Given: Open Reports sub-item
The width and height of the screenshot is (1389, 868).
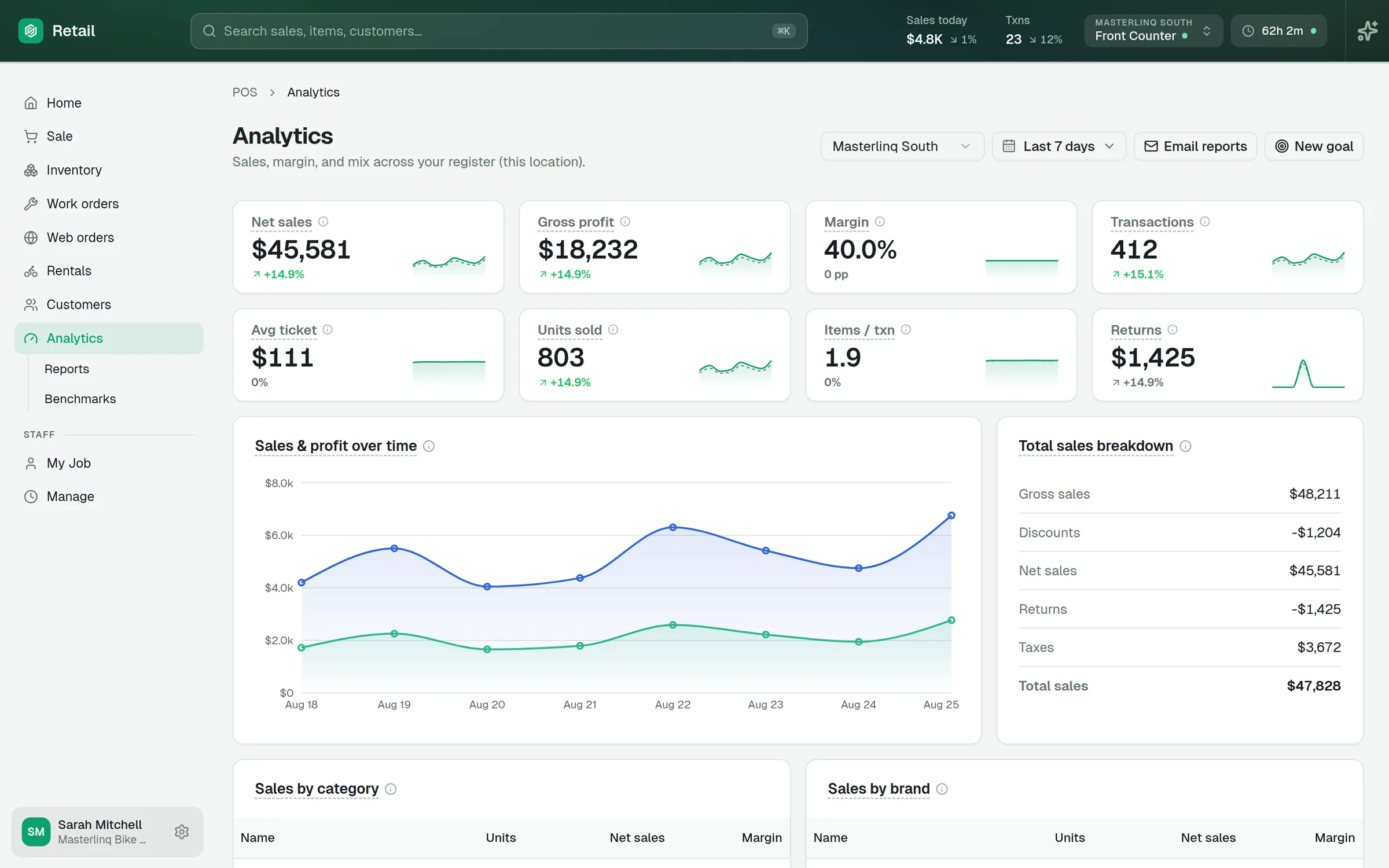Looking at the screenshot, I should [67, 369].
